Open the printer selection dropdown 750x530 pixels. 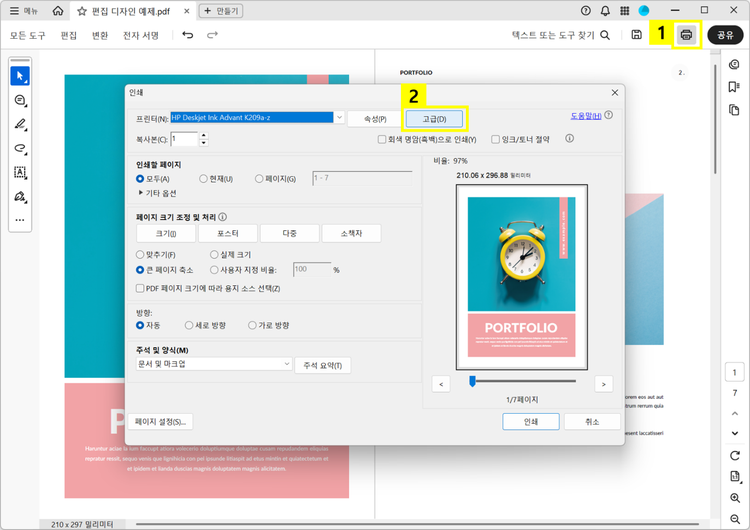pyautogui.click(x=339, y=117)
